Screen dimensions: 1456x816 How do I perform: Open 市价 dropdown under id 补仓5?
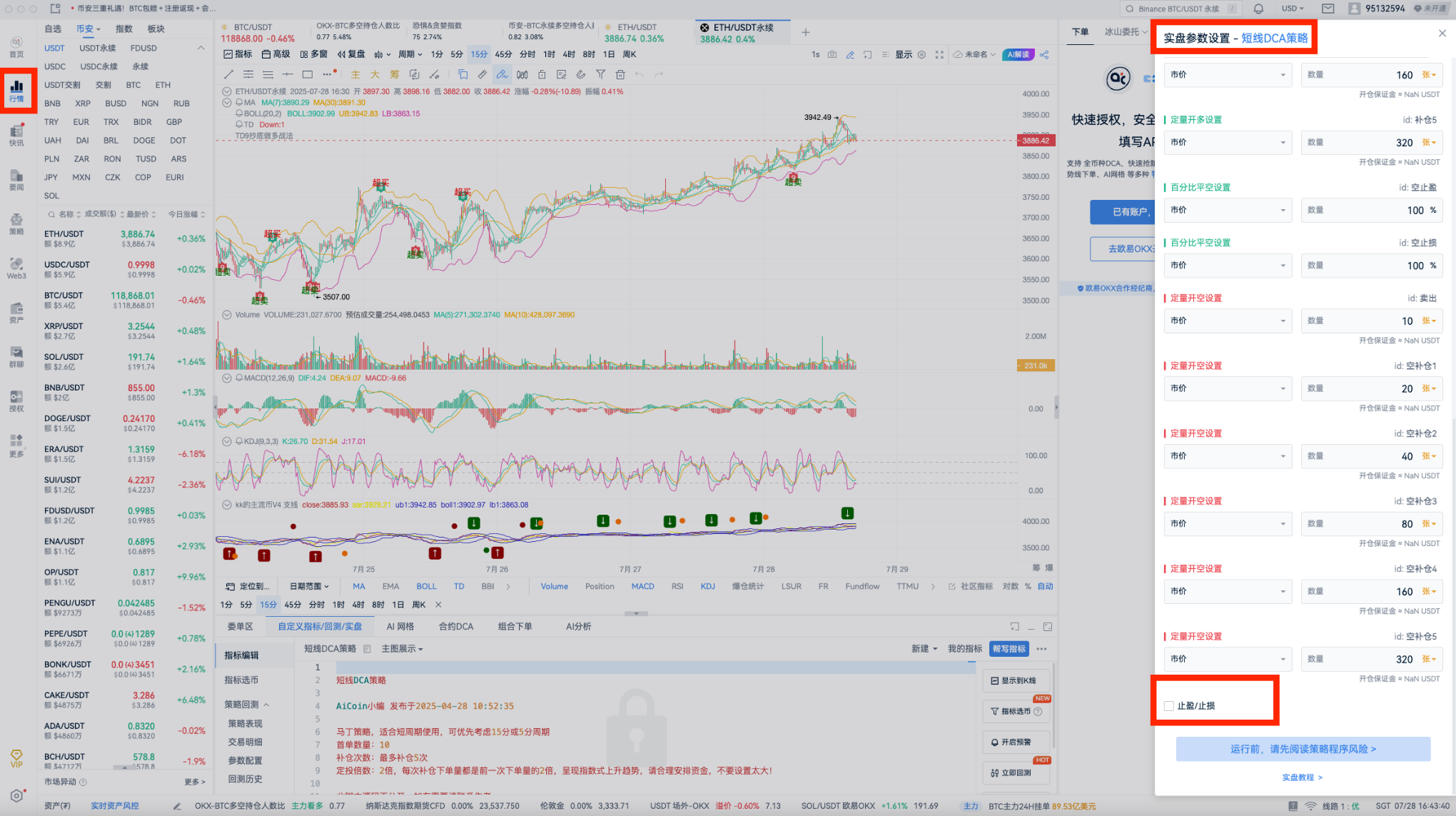click(x=1228, y=143)
